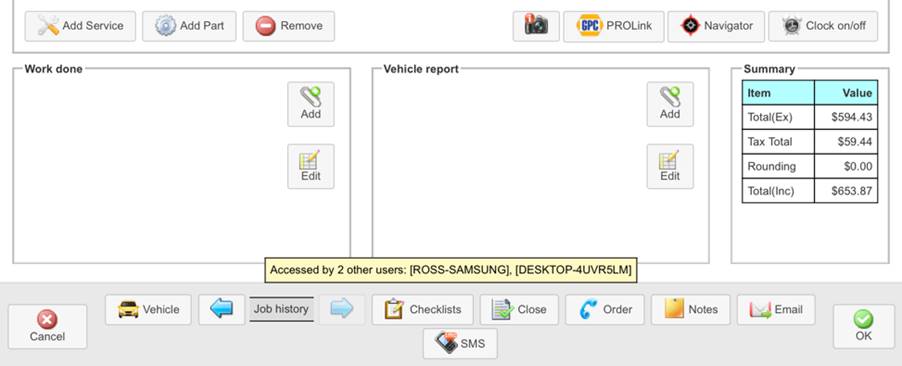Toggle Clock on/off

(x=823, y=26)
